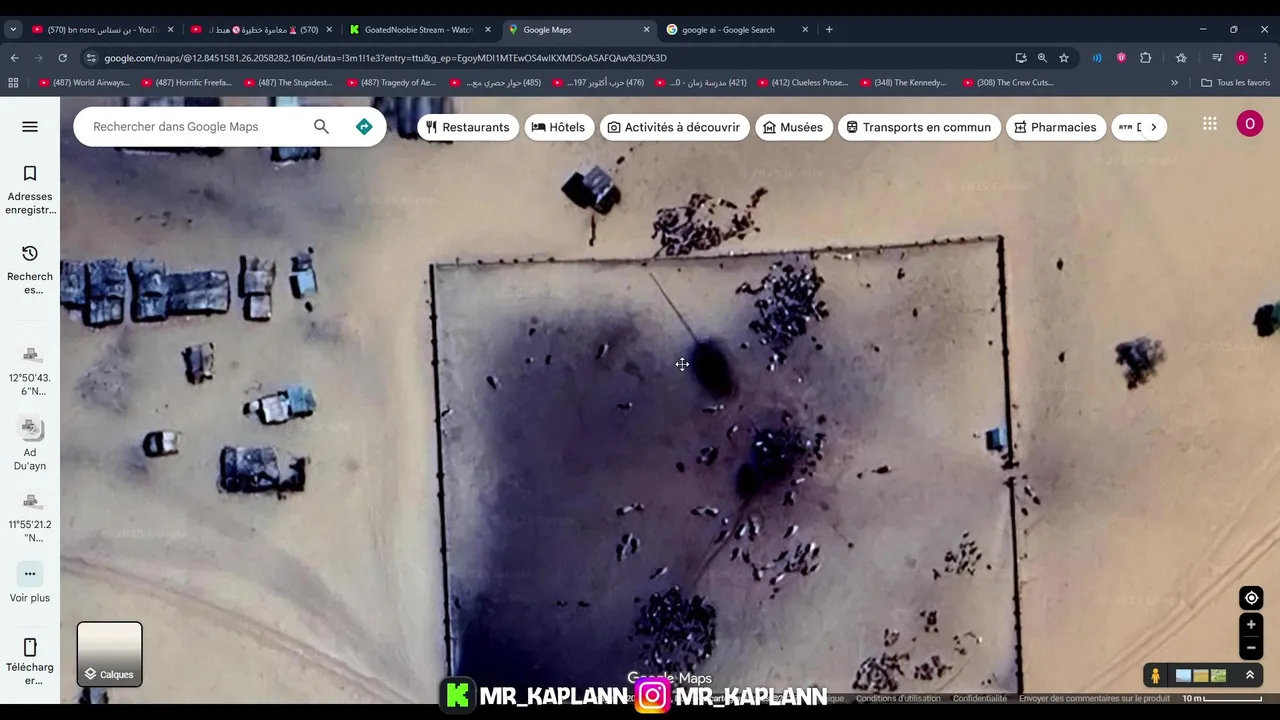Click the blue directions icon

click(x=364, y=127)
